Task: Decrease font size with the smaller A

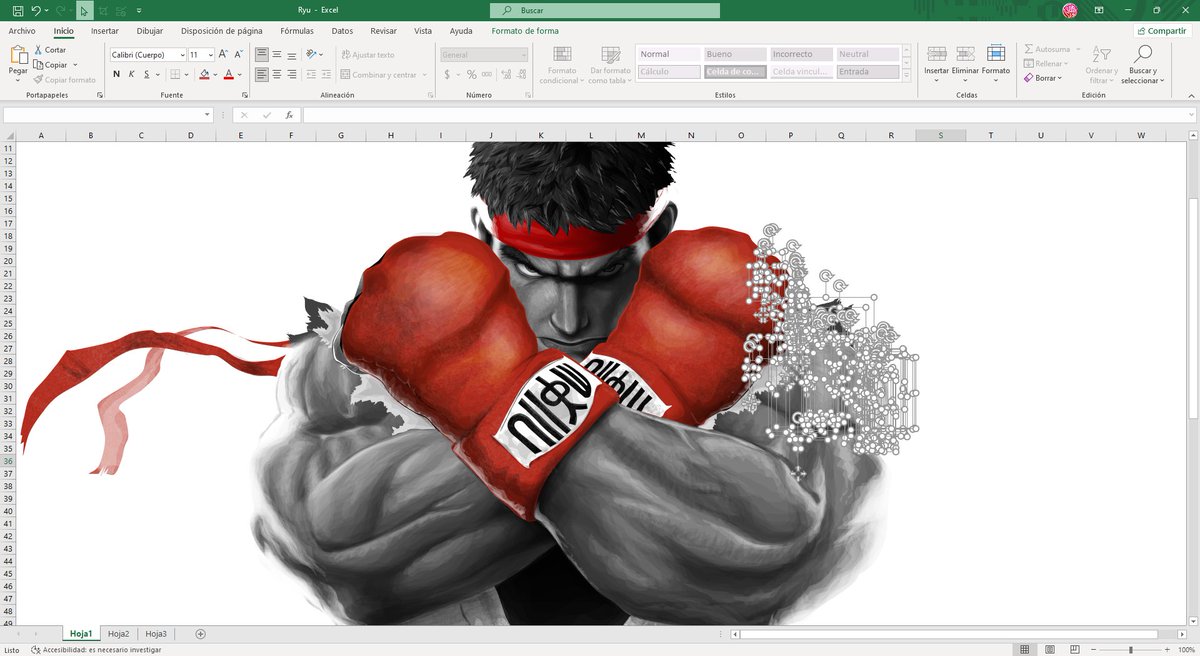Action: coord(238,55)
